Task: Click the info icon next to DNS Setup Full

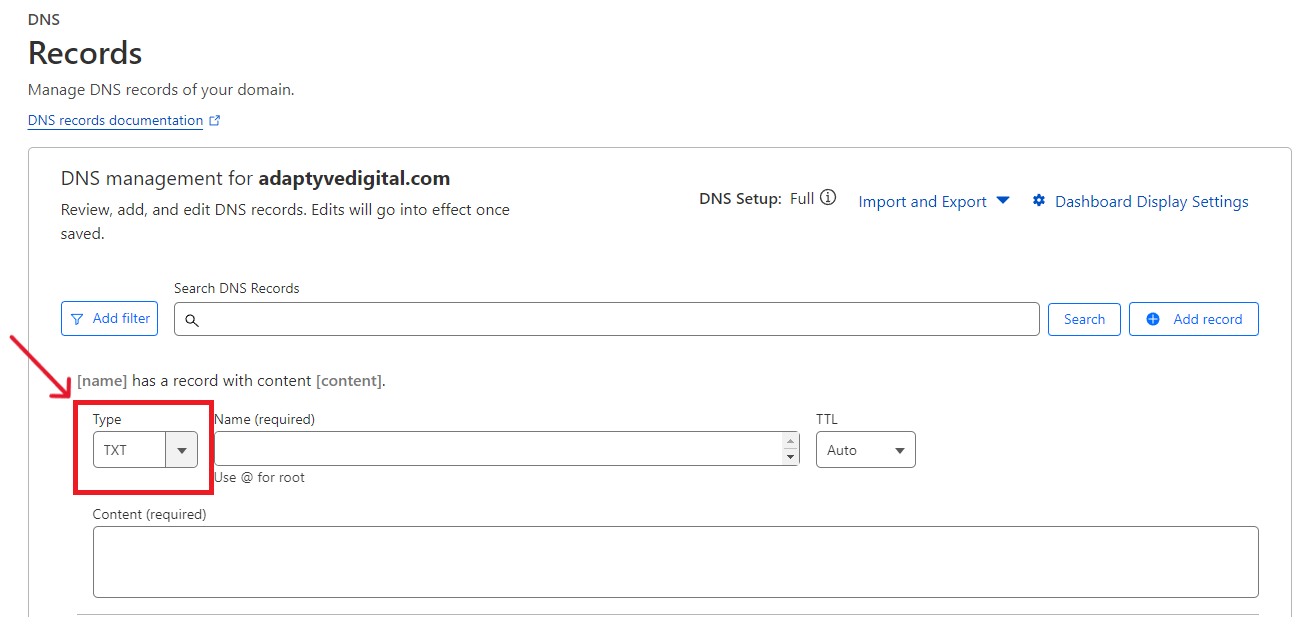Action: (x=828, y=198)
